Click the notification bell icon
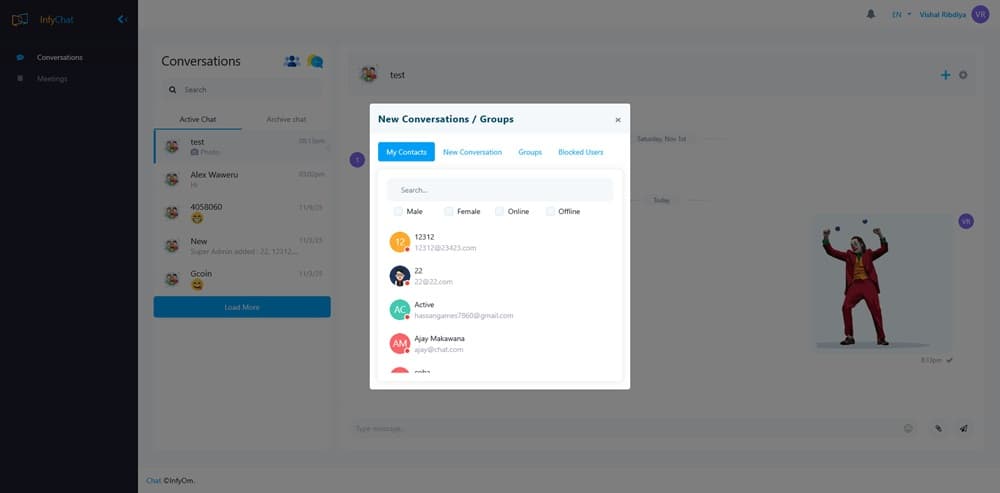The image size is (1000, 493). [871, 15]
